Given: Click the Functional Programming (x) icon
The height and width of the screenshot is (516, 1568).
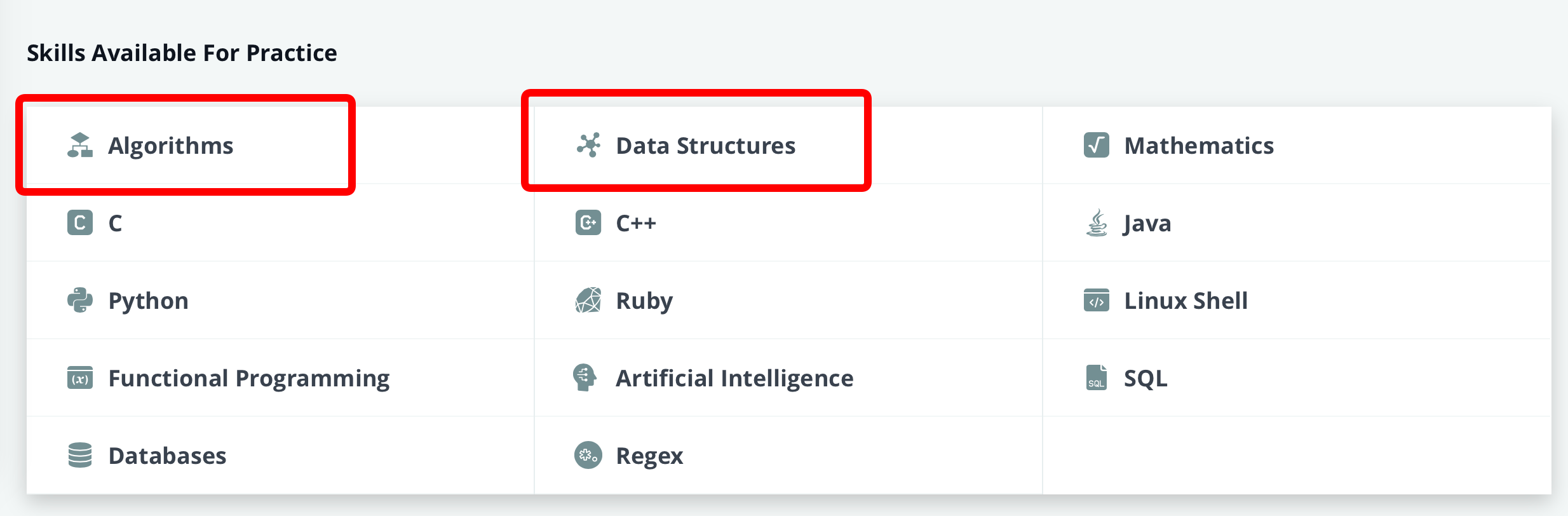Looking at the screenshot, I should click(80, 378).
